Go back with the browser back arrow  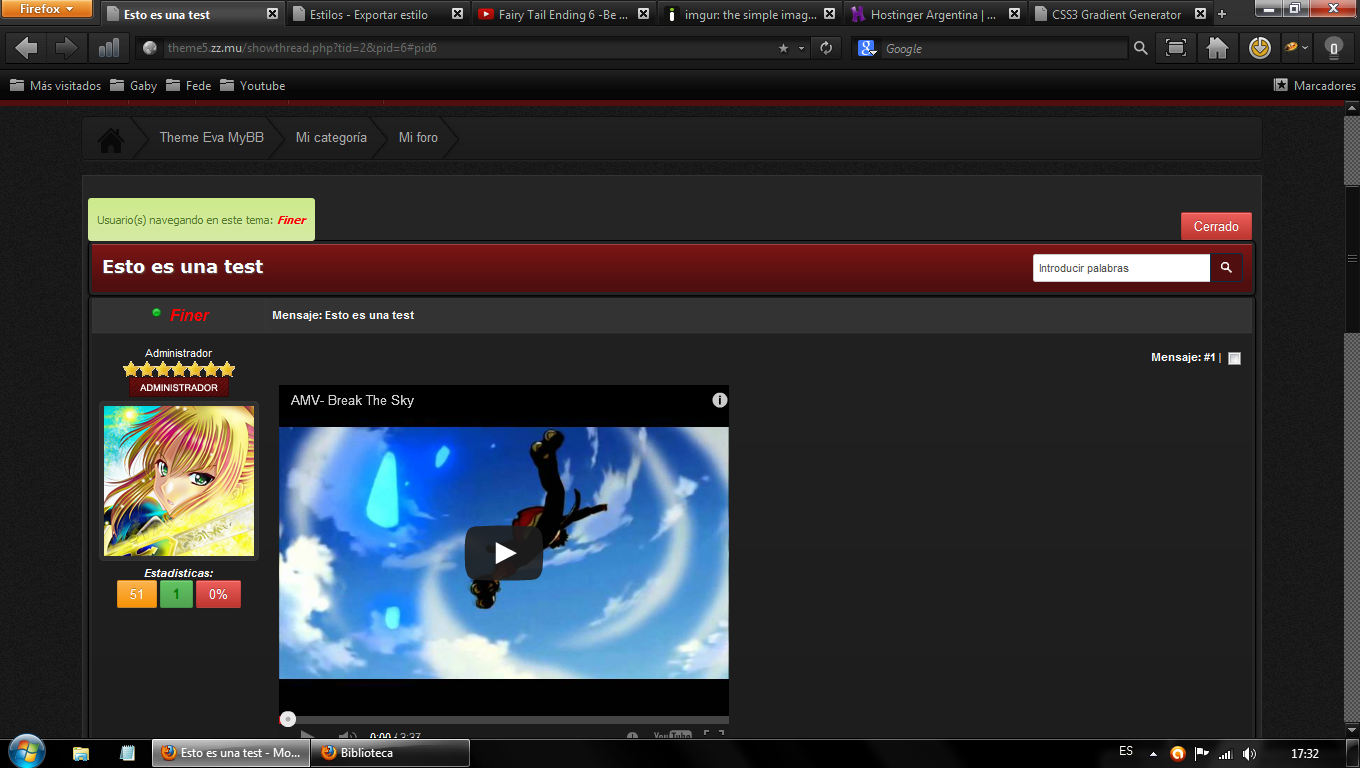tap(27, 47)
